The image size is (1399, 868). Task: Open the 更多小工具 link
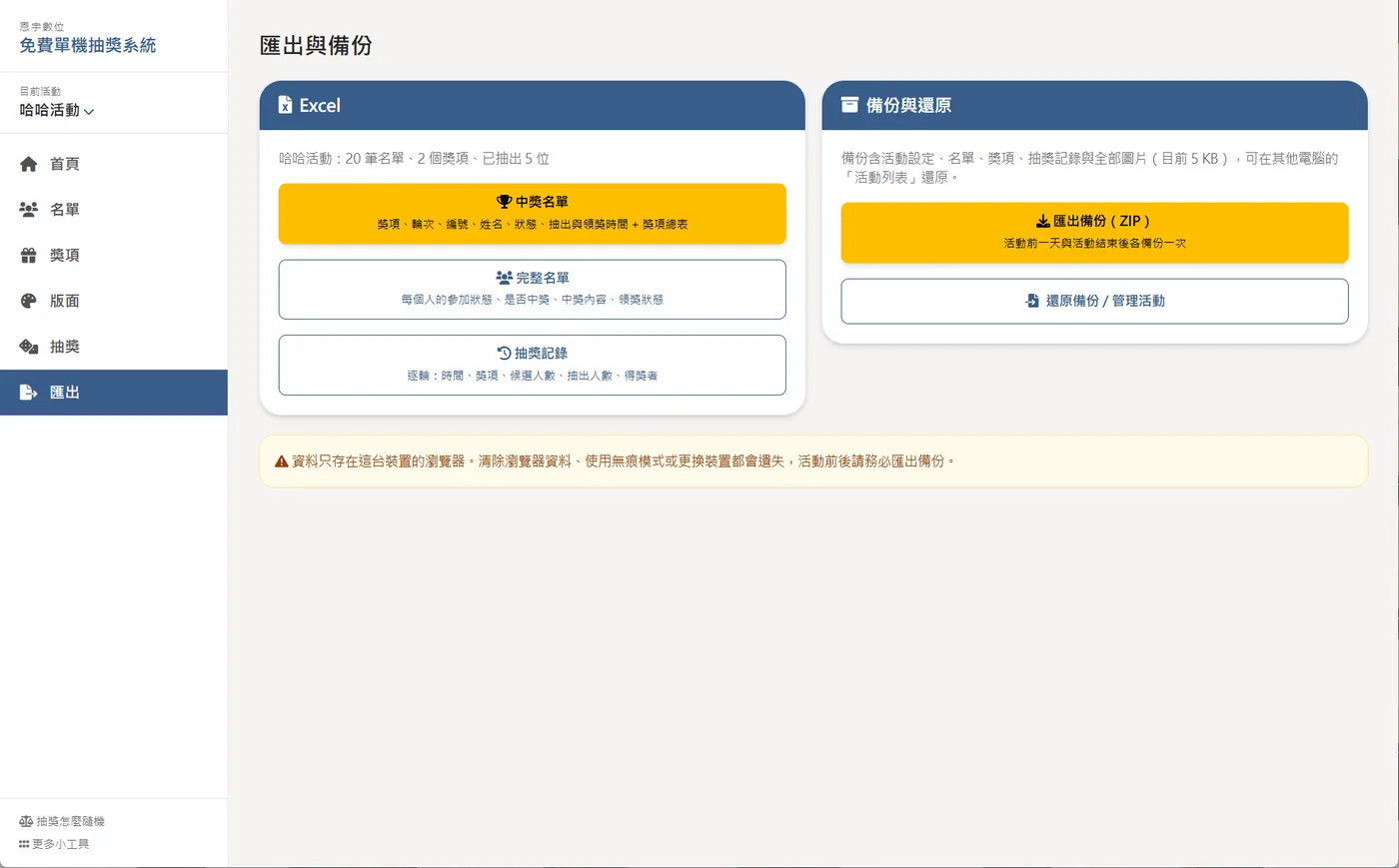54,844
